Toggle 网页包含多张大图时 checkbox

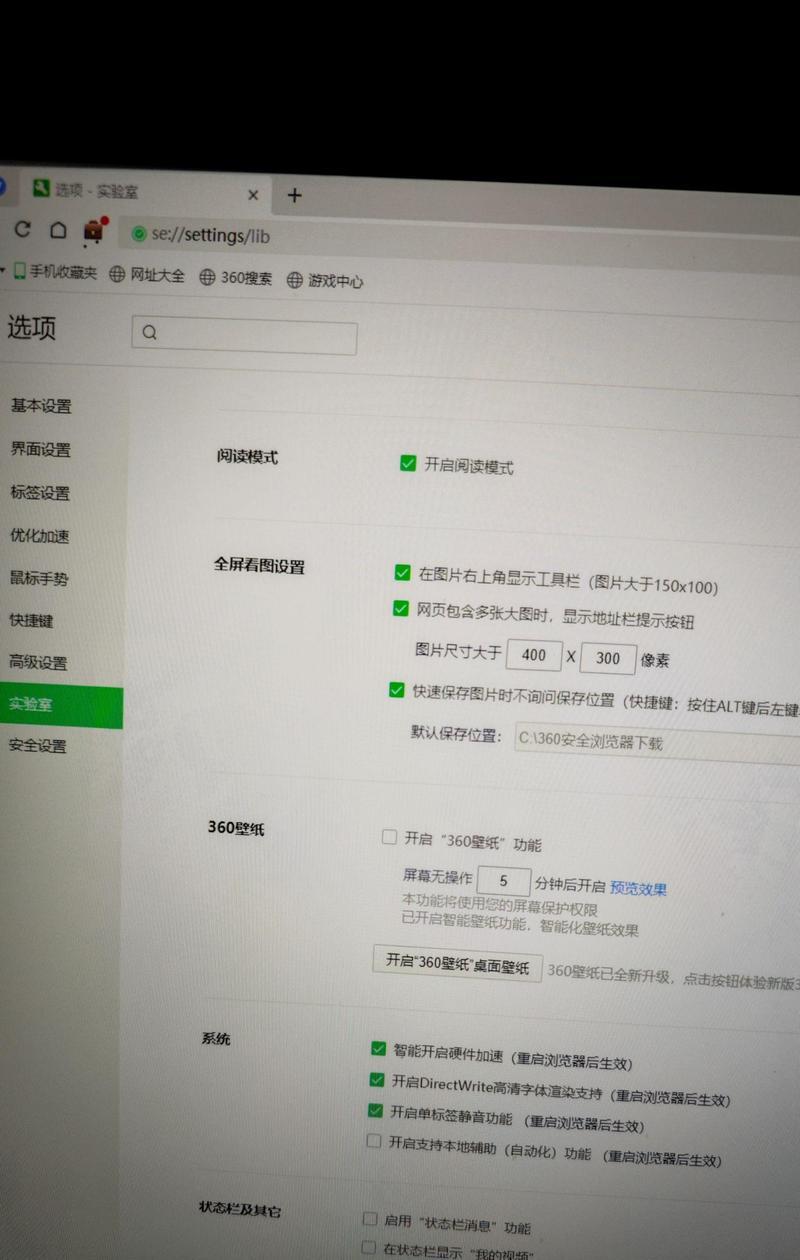tap(400, 608)
